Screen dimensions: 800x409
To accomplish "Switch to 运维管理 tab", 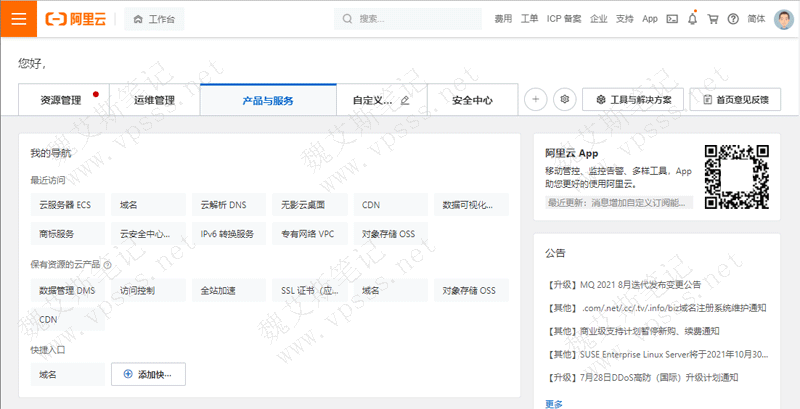I will [x=155, y=99].
